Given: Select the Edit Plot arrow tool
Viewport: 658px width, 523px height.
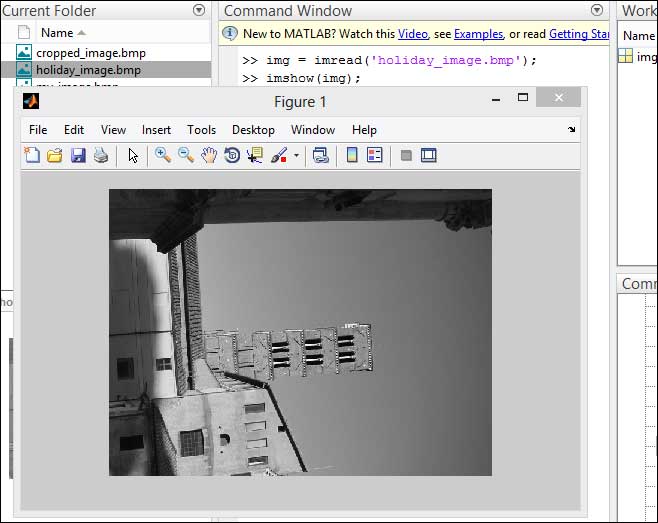Looking at the screenshot, I should 132,155.
